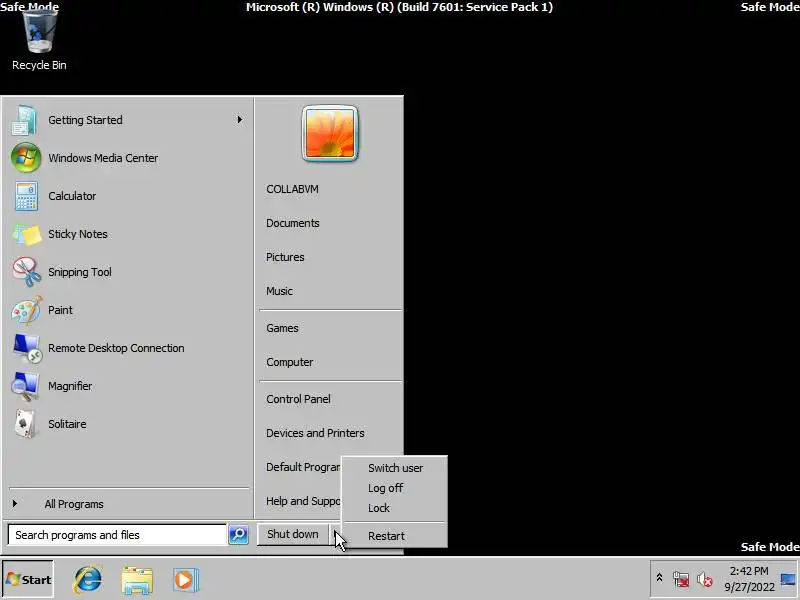800x600 pixels.
Task: Launch the Paint palette icon
Action: [x=27, y=310]
